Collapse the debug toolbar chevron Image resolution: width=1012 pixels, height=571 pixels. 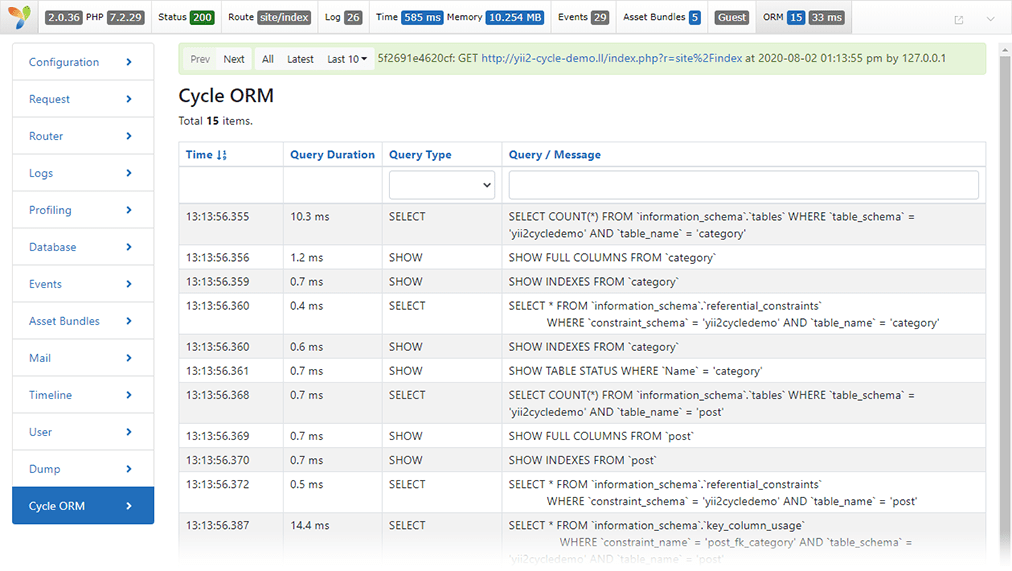(x=990, y=19)
